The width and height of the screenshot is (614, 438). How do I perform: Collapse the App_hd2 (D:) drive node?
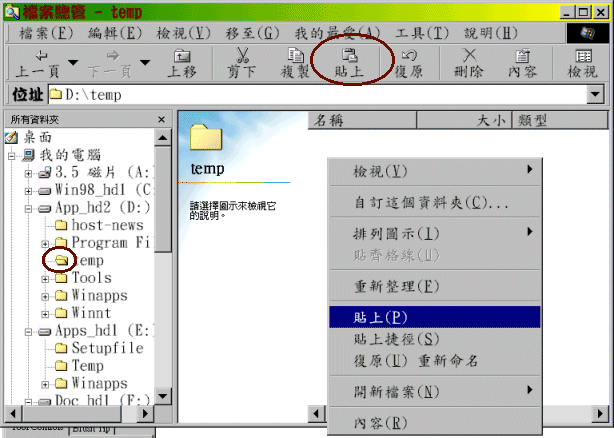[30, 207]
